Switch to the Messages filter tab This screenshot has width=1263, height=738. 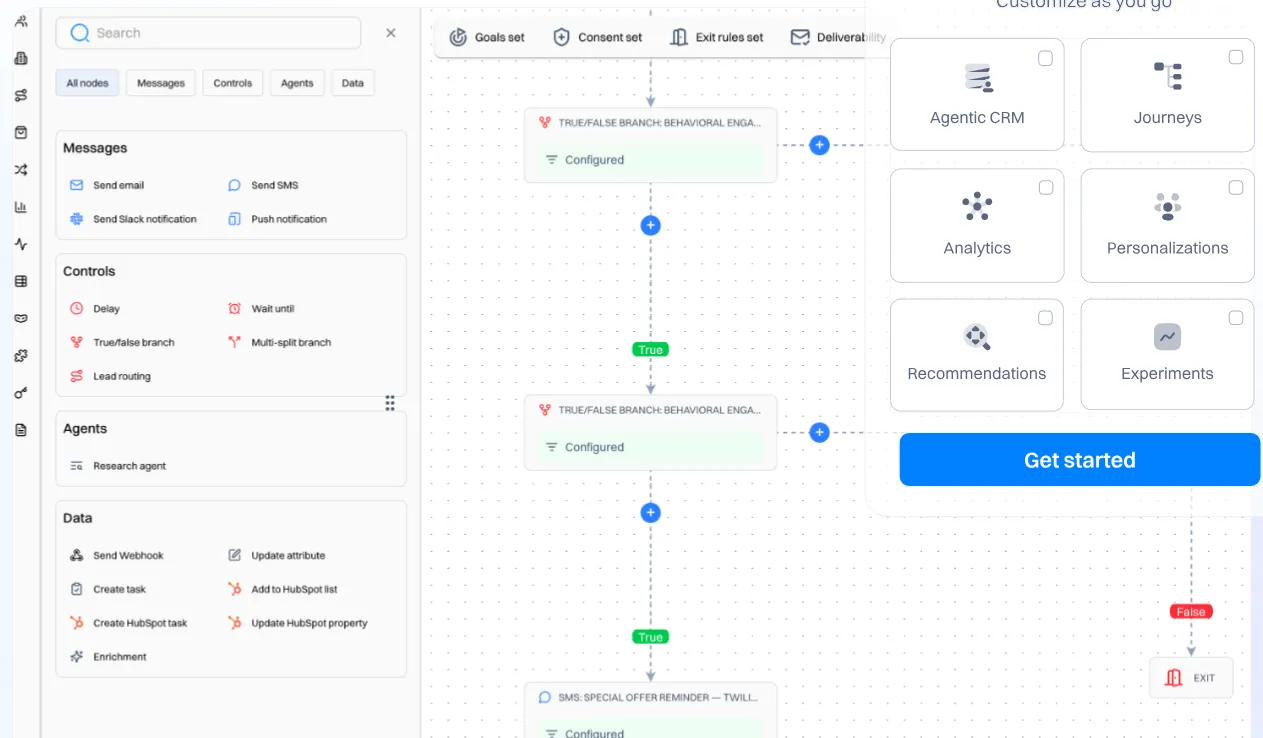coord(161,83)
